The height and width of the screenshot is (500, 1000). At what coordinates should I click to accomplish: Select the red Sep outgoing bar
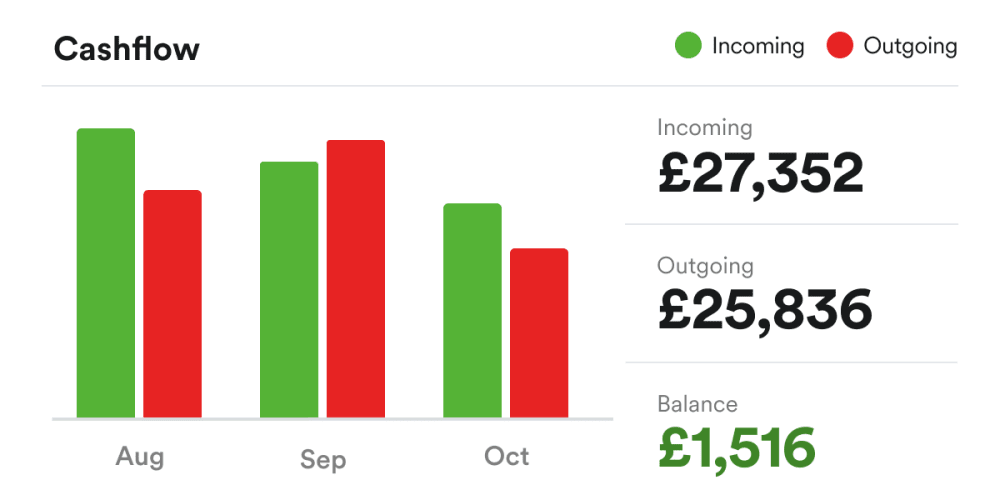[356, 279]
